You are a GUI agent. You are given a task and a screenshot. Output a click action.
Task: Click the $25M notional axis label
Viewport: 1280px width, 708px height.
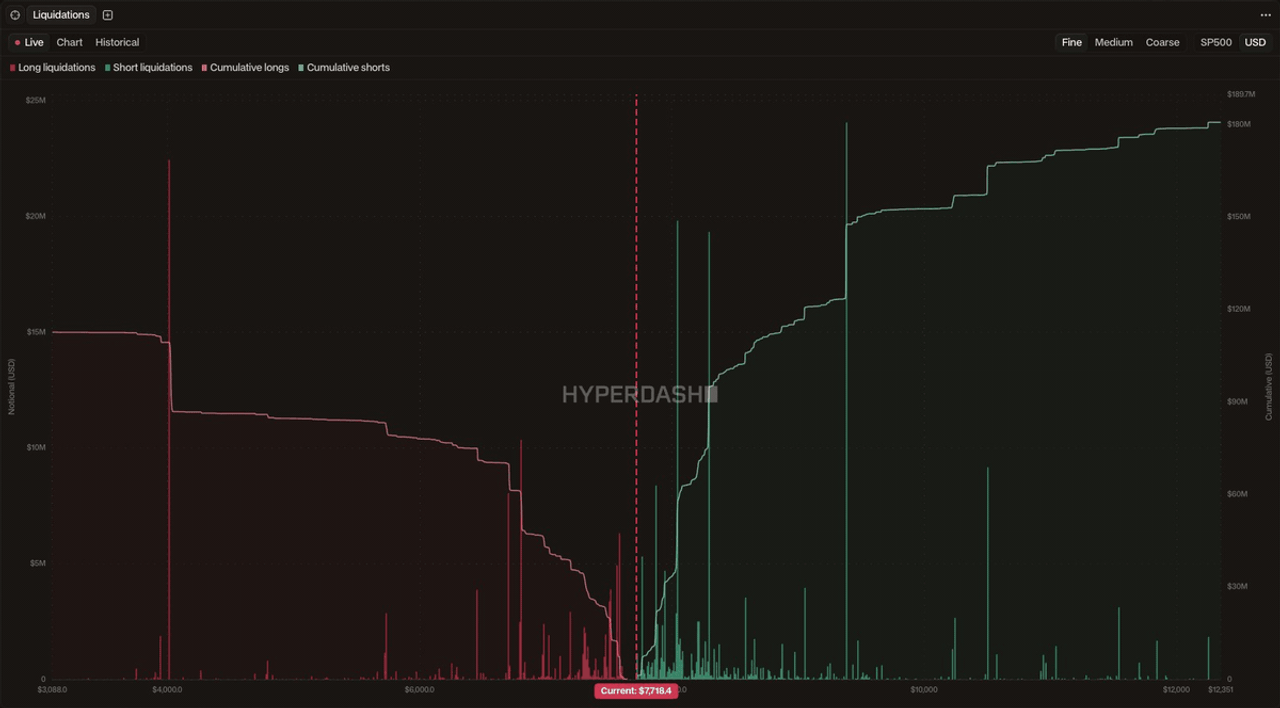pos(35,101)
